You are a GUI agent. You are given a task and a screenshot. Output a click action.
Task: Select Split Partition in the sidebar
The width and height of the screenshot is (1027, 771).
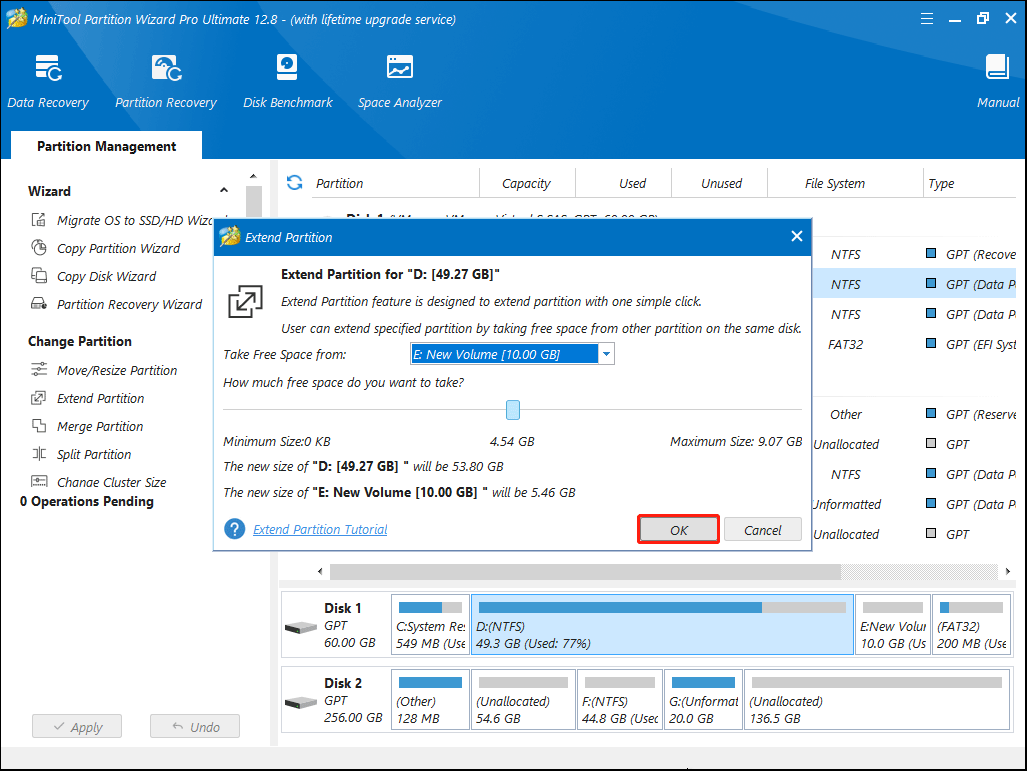click(x=94, y=454)
